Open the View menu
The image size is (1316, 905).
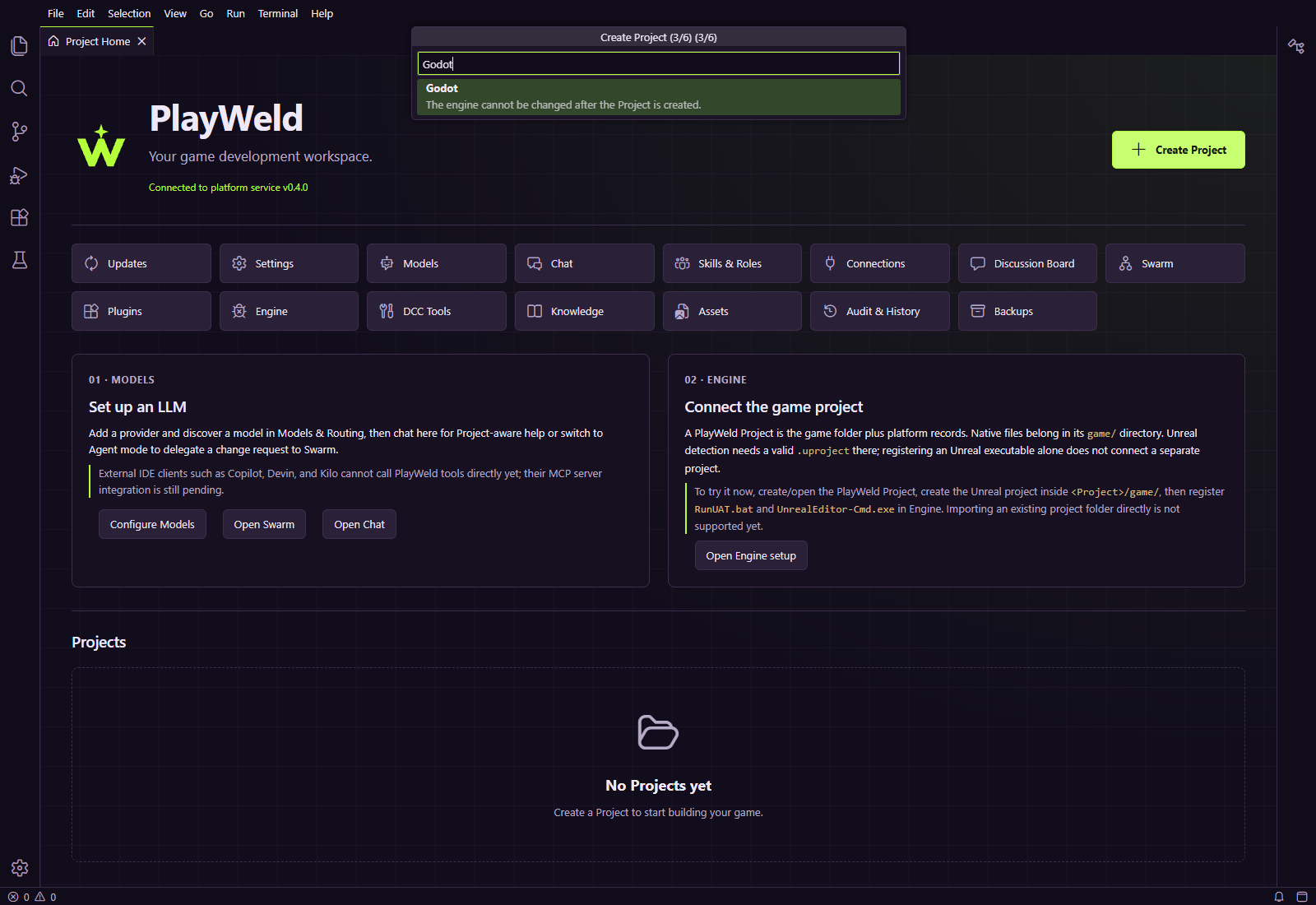pyautogui.click(x=175, y=13)
